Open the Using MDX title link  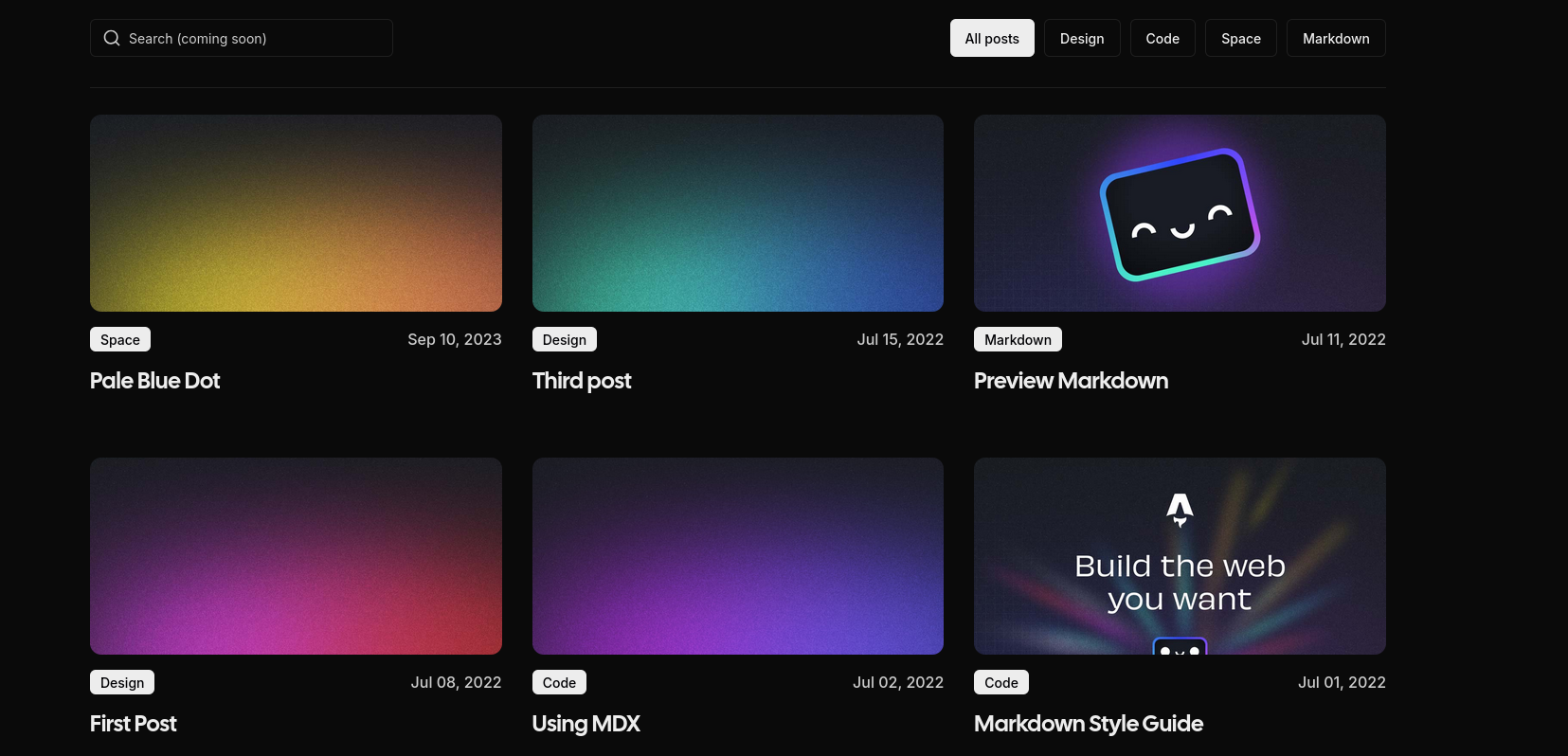coord(586,724)
